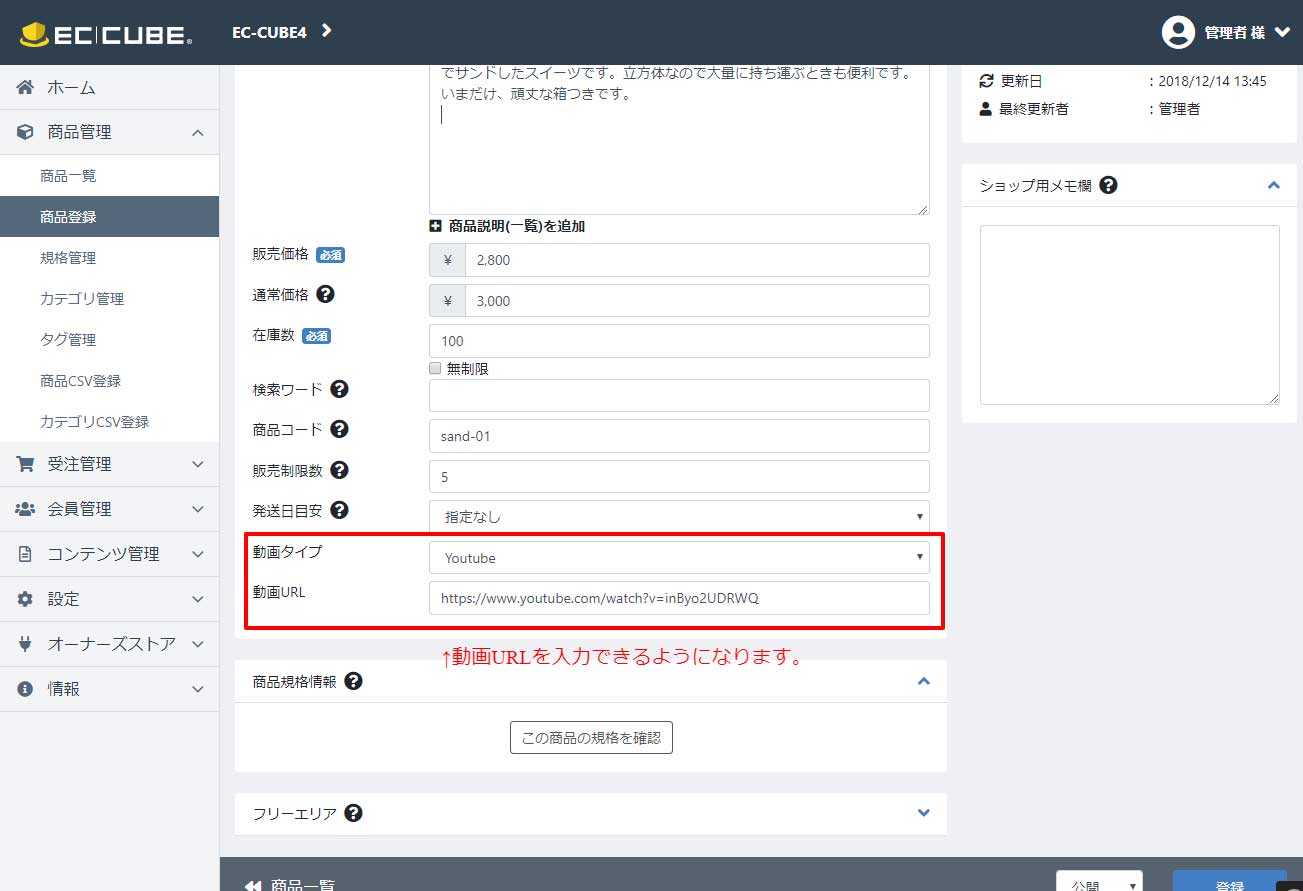Collapse the ショップ用メモ欄 panel
Viewport: 1303px width, 891px height.
click(1273, 185)
